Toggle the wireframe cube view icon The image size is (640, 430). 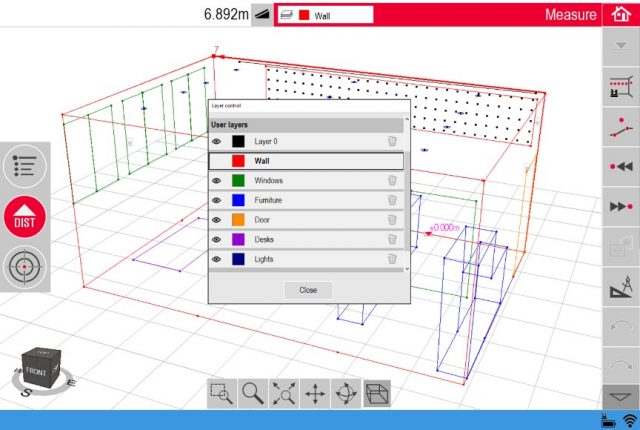click(x=377, y=394)
